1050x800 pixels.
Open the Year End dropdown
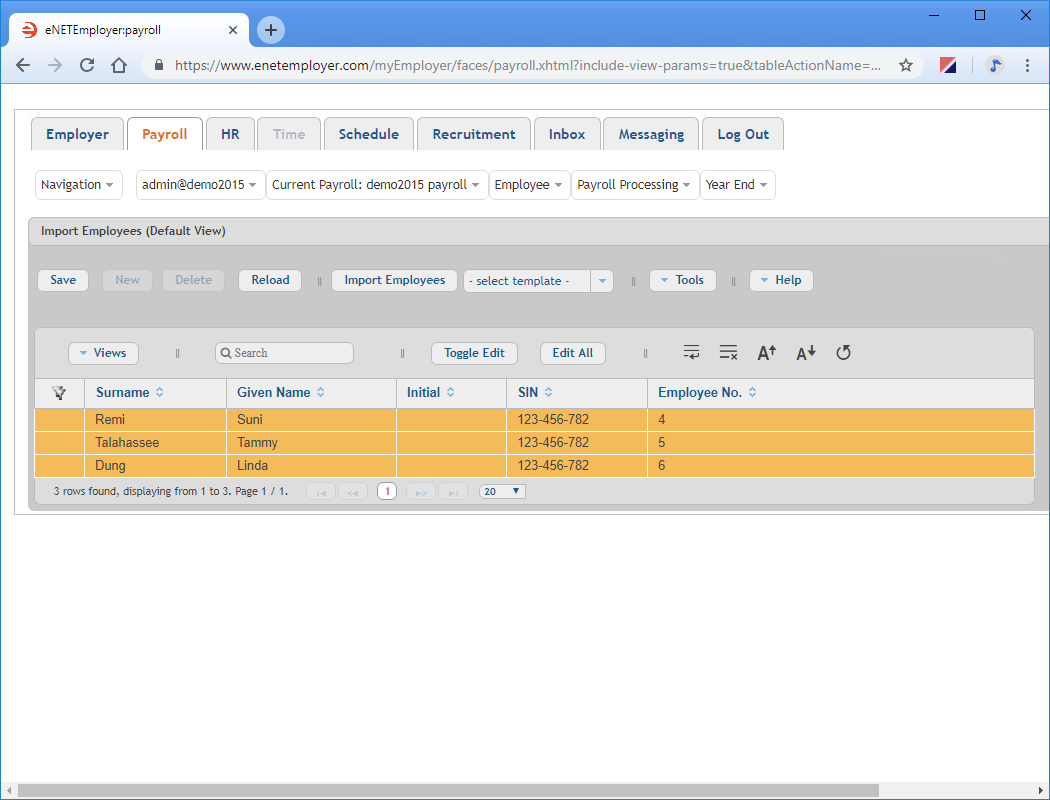737,185
